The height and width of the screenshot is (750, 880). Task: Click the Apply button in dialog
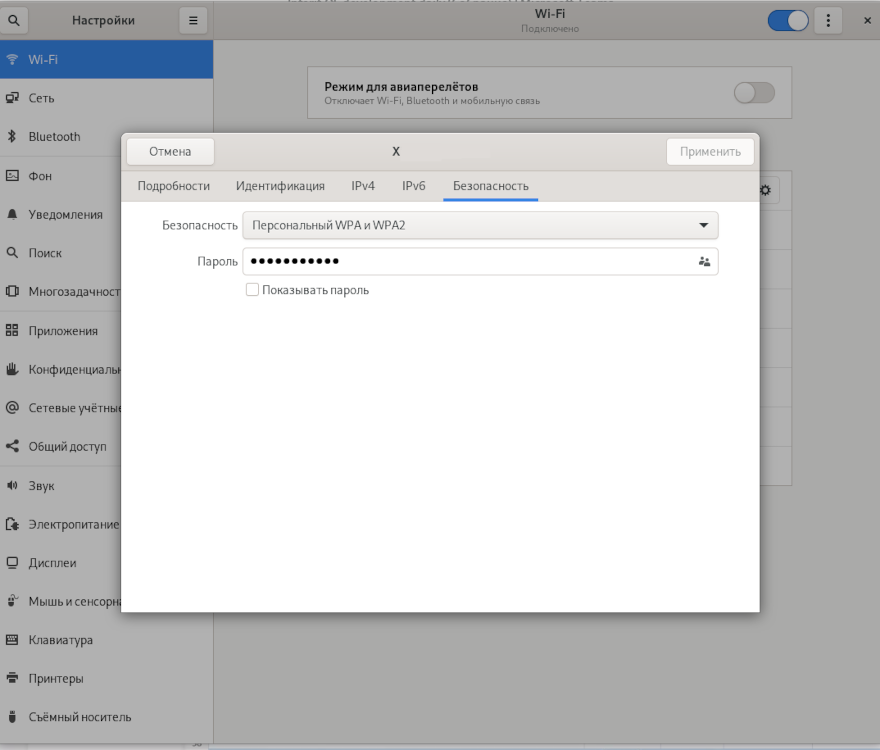[x=710, y=152]
